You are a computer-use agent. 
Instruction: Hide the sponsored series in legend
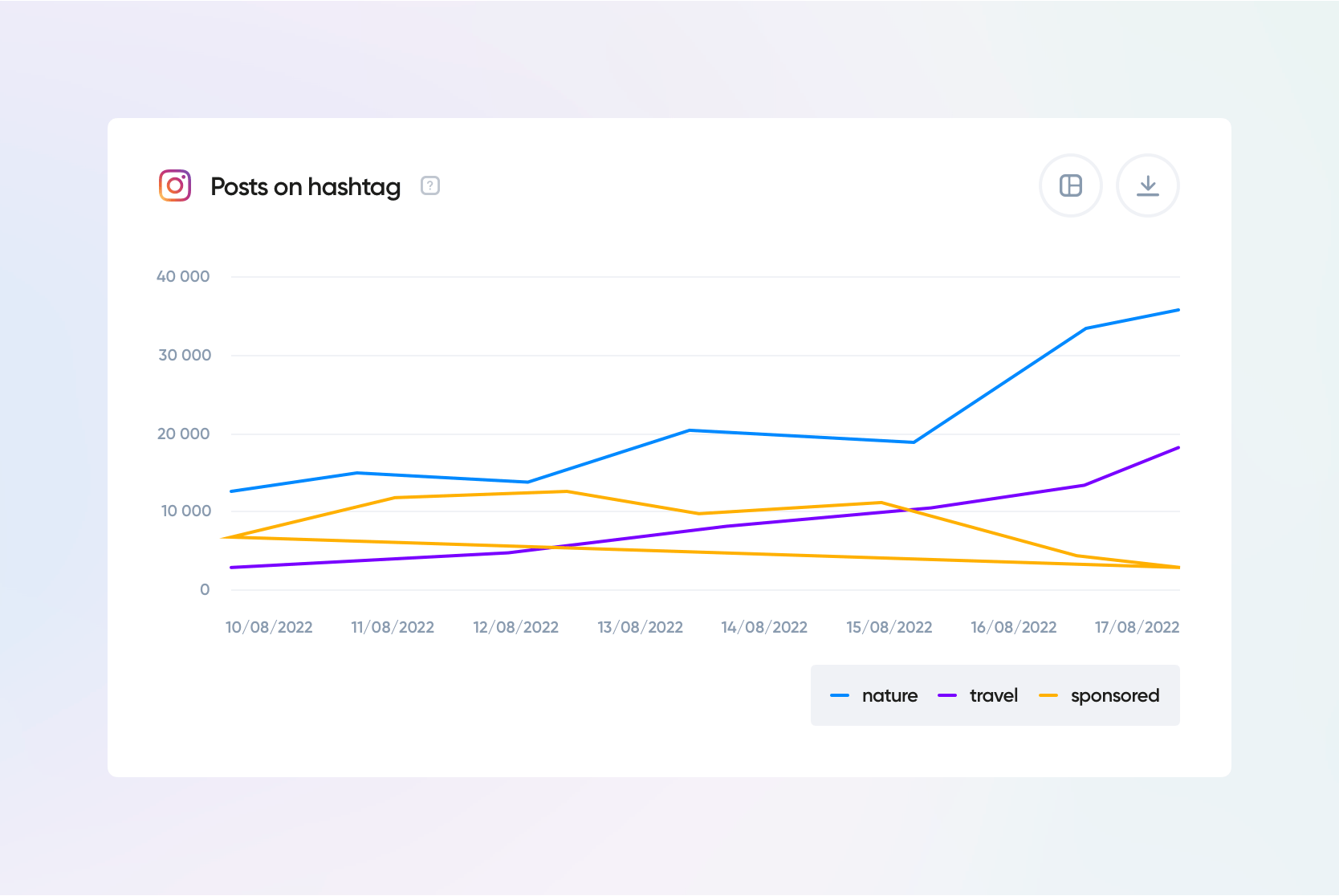pos(1114,695)
